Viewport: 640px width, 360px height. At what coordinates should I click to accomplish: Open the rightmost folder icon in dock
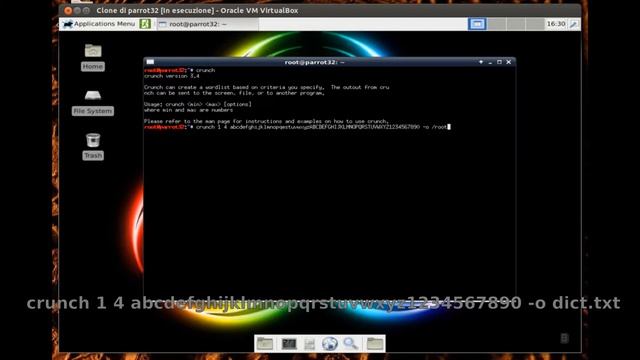(x=375, y=344)
